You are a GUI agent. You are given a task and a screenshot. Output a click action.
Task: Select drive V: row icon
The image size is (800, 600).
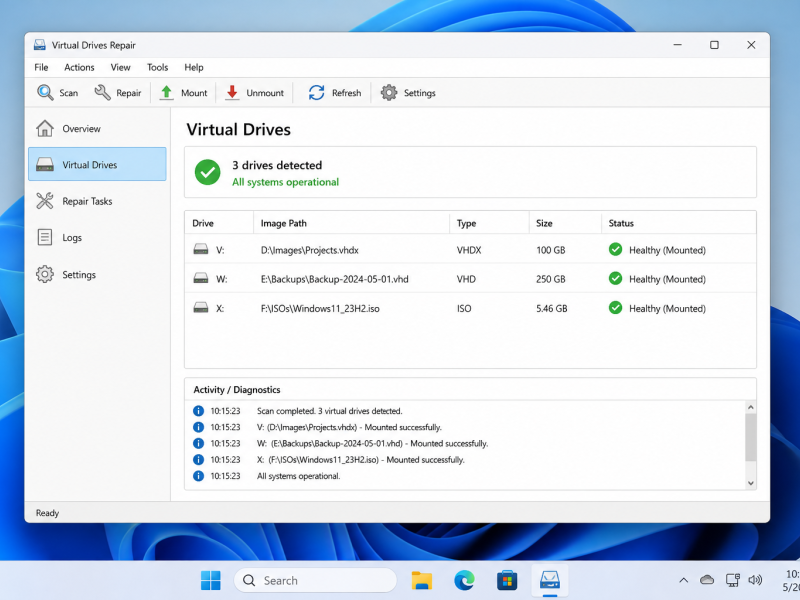click(x=201, y=249)
